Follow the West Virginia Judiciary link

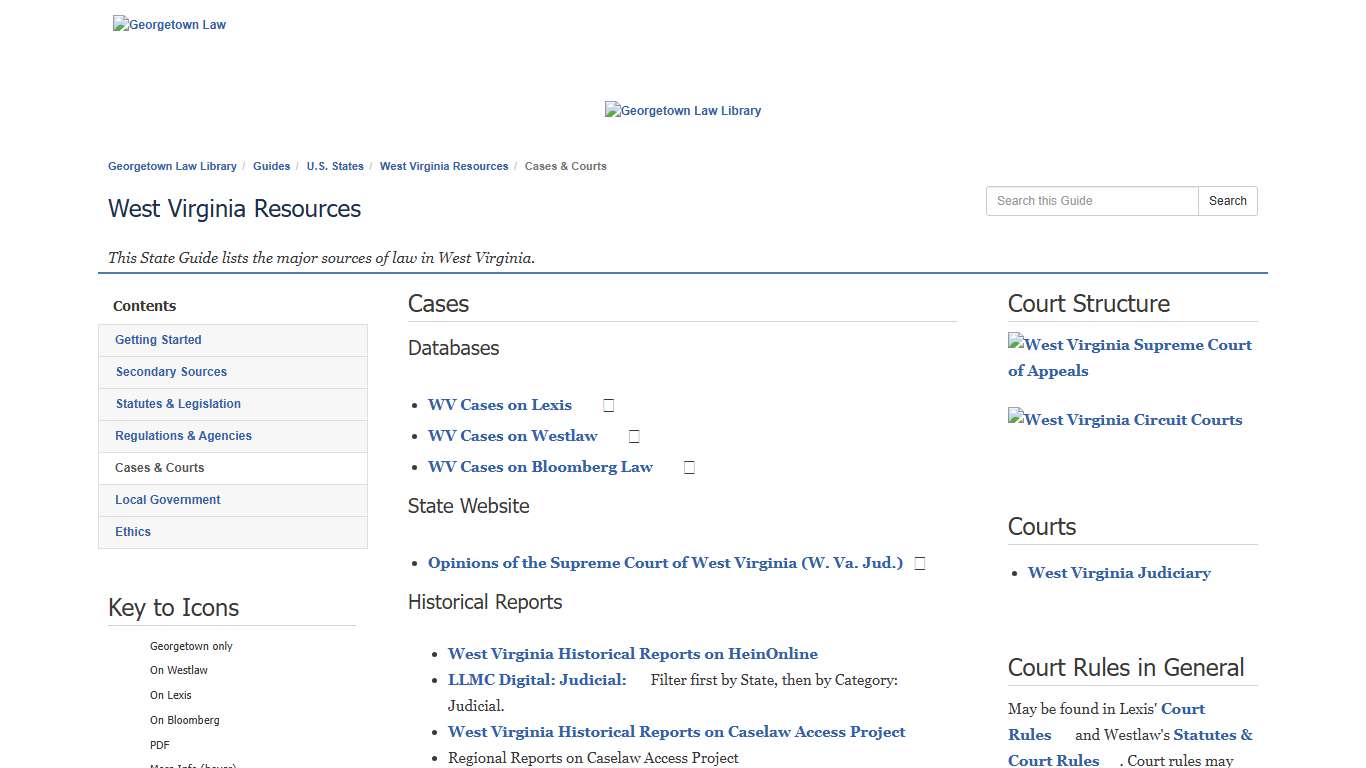click(1118, 572)
